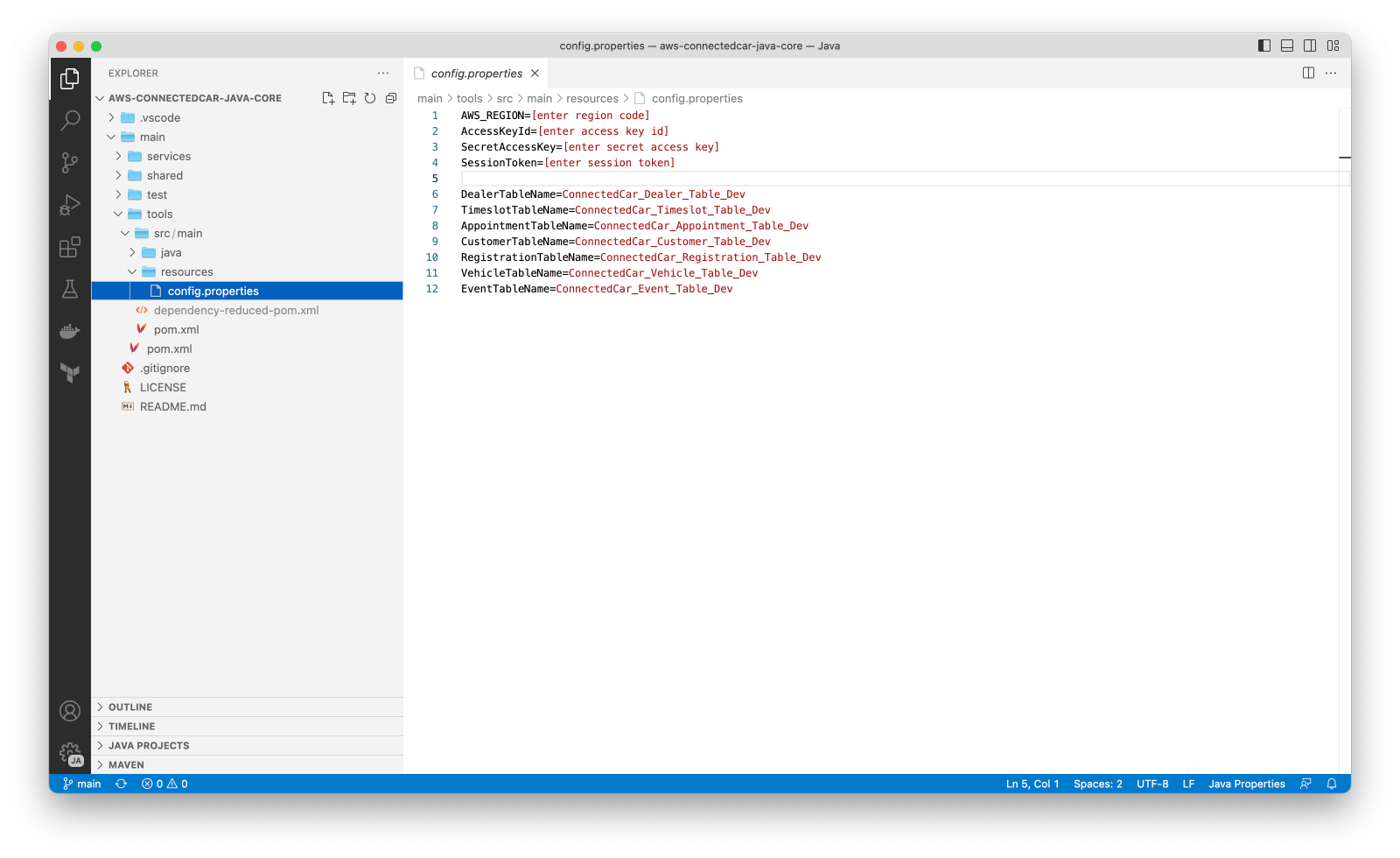Image resolution: width=1400 pixels, height=858 pixels.
Task: Refresh the explorer tree
Action: [370, 98]
